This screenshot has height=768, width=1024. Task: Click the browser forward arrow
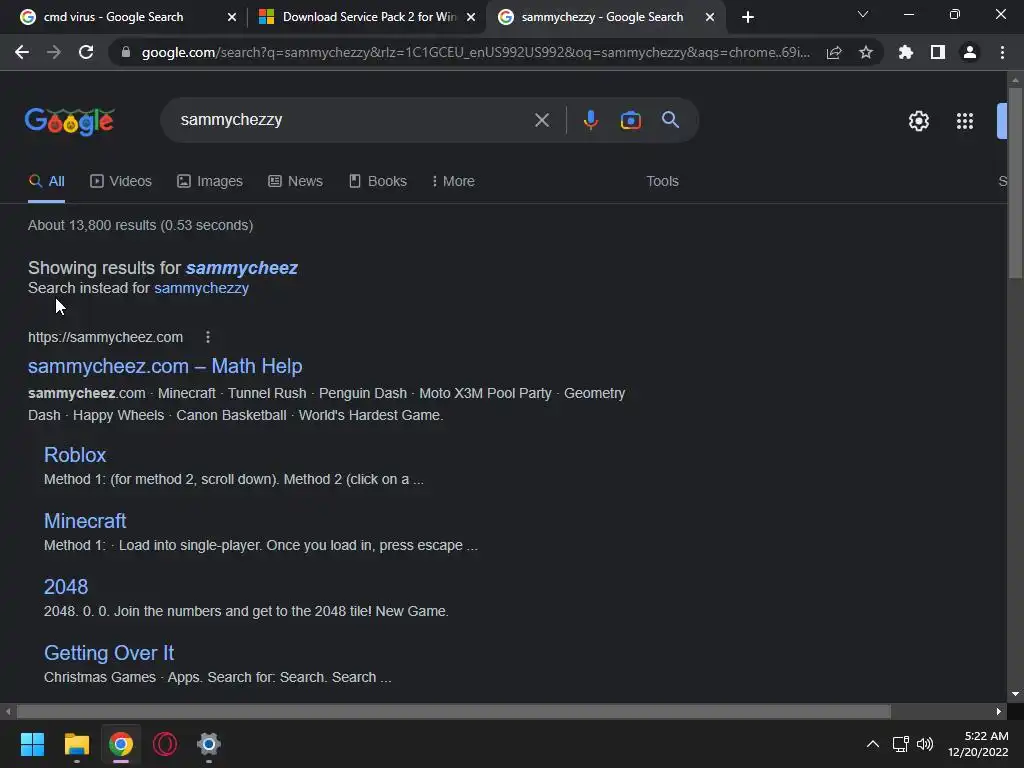(54, 52)
